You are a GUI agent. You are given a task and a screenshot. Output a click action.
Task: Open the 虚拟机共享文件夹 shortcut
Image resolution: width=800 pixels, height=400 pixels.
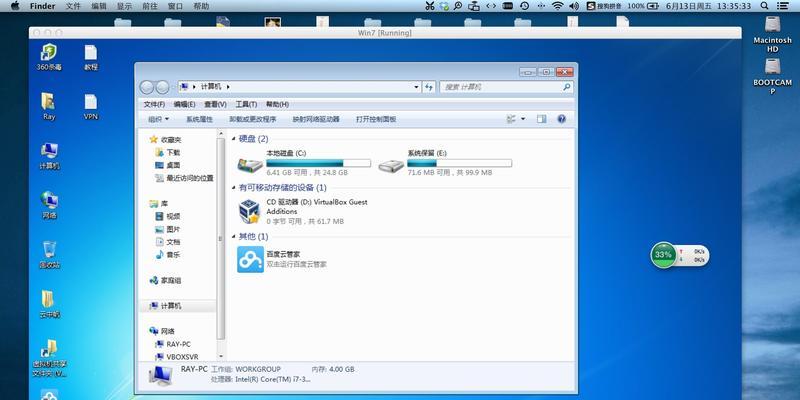(49, 358)
